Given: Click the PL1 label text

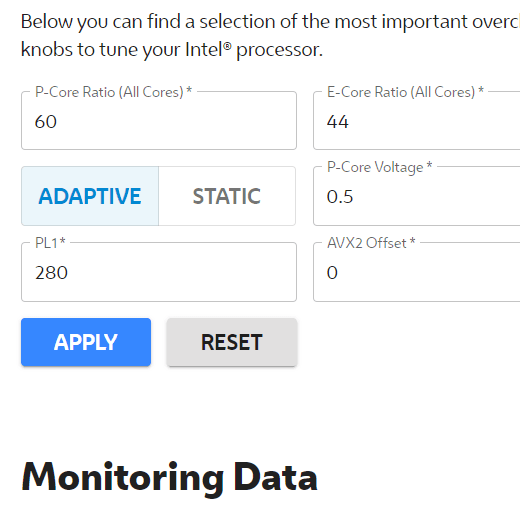Looking at the screenshot, I should 50,243.
